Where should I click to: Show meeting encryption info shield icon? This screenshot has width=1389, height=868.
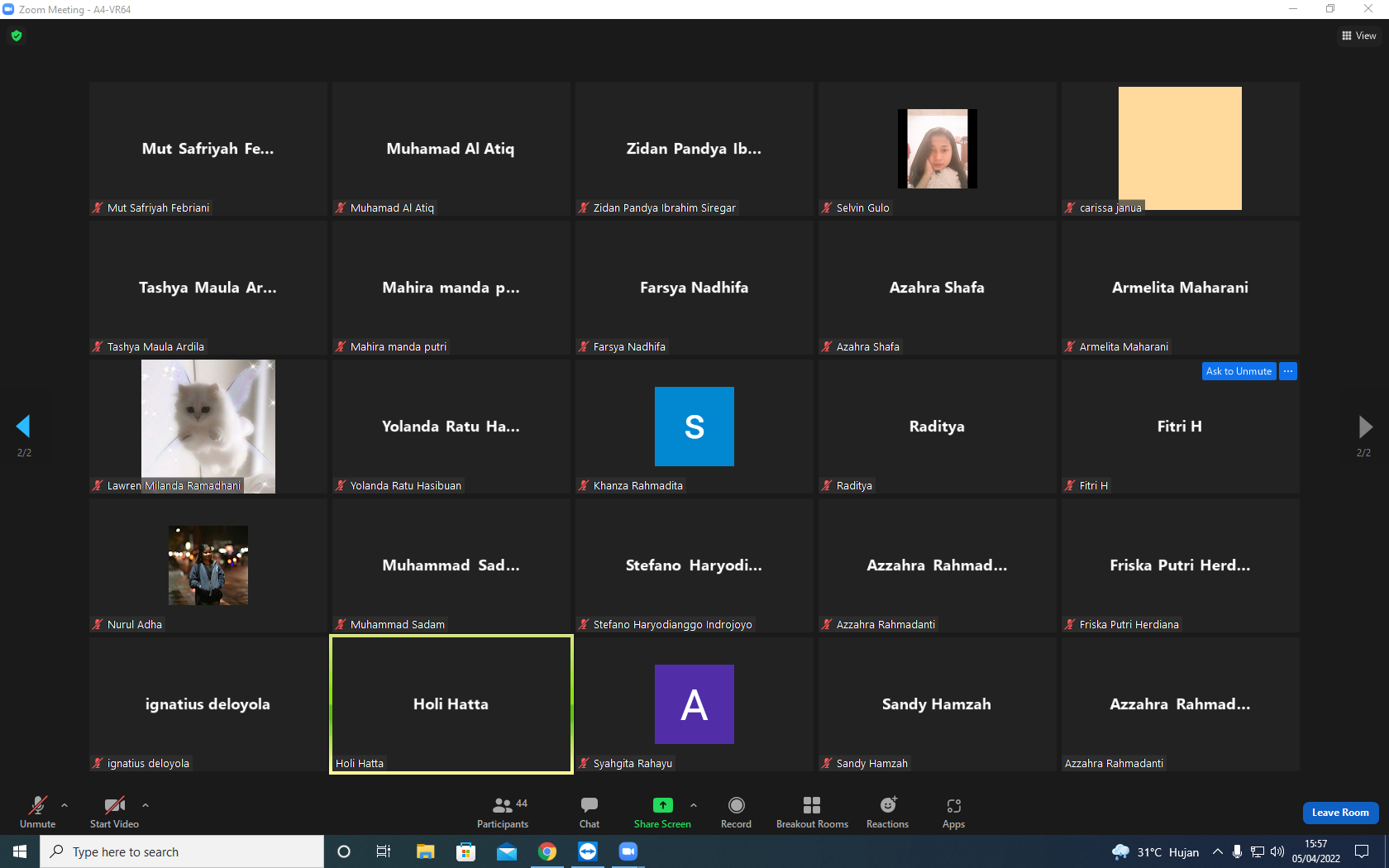pos(17,36)
